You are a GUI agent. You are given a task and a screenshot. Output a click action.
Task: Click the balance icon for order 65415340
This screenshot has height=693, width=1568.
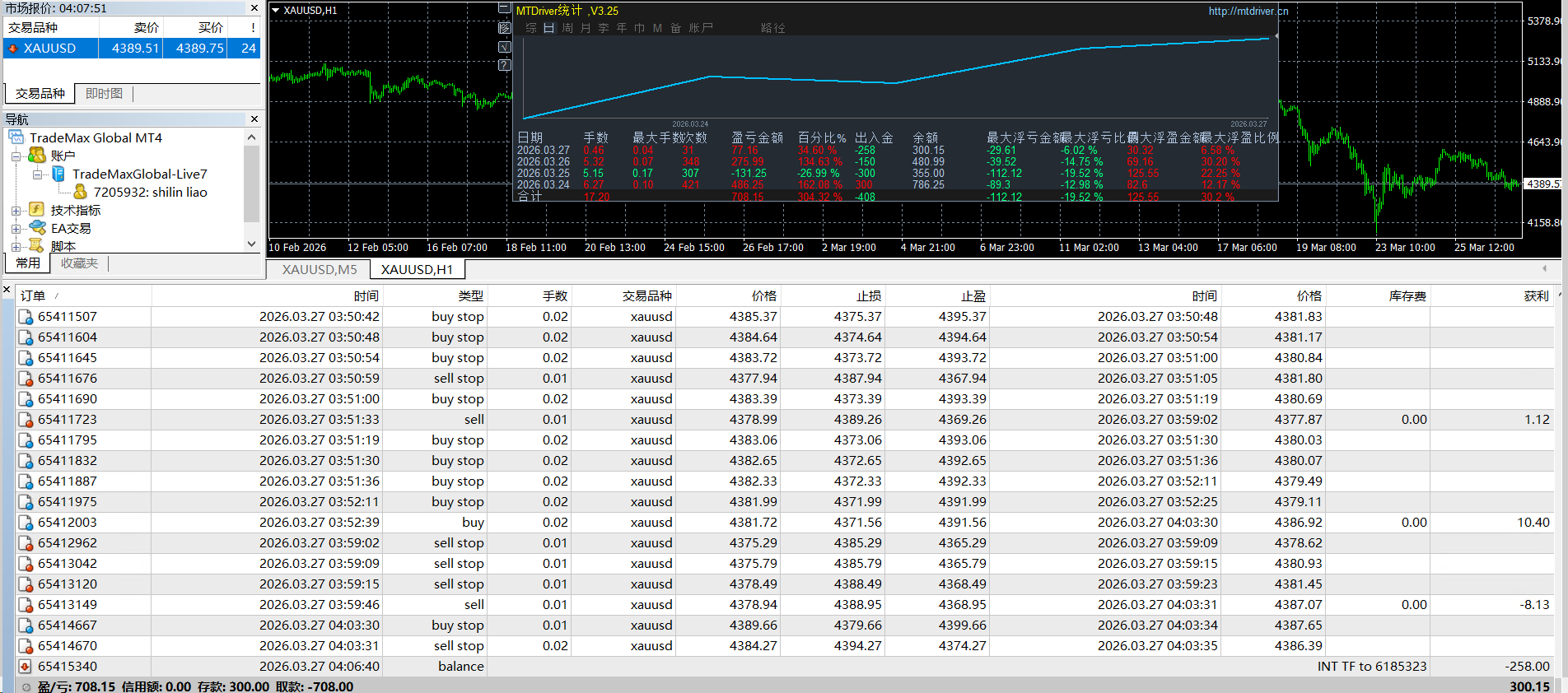(26, 667)
